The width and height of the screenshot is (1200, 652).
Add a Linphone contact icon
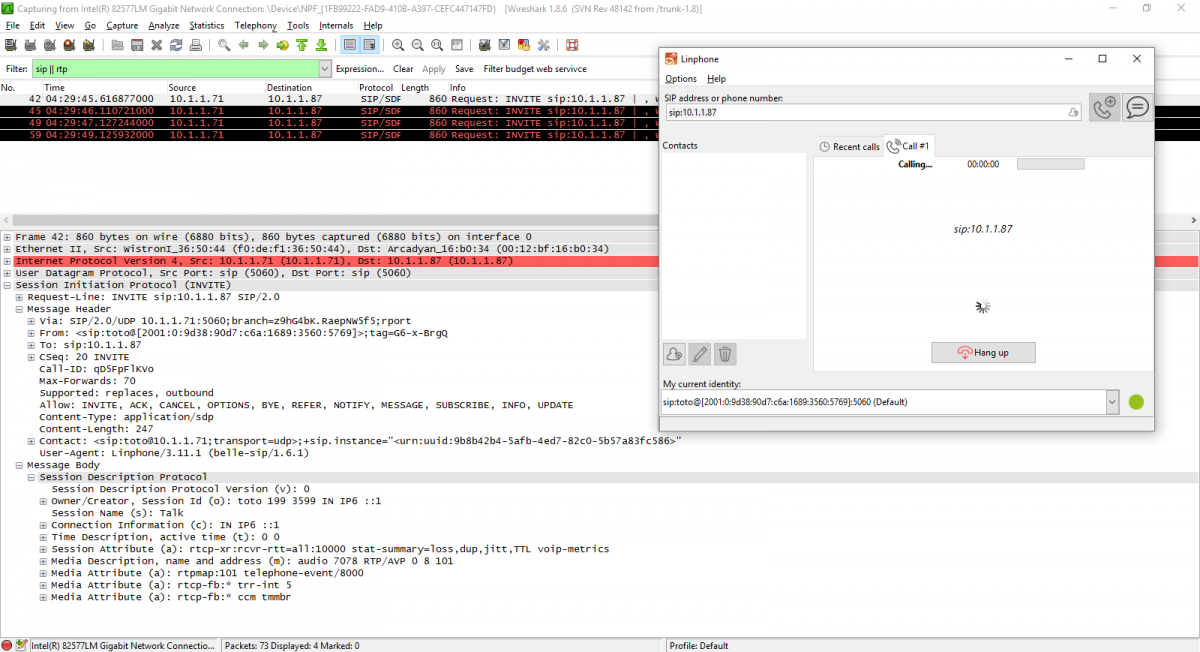coord(674,353)
